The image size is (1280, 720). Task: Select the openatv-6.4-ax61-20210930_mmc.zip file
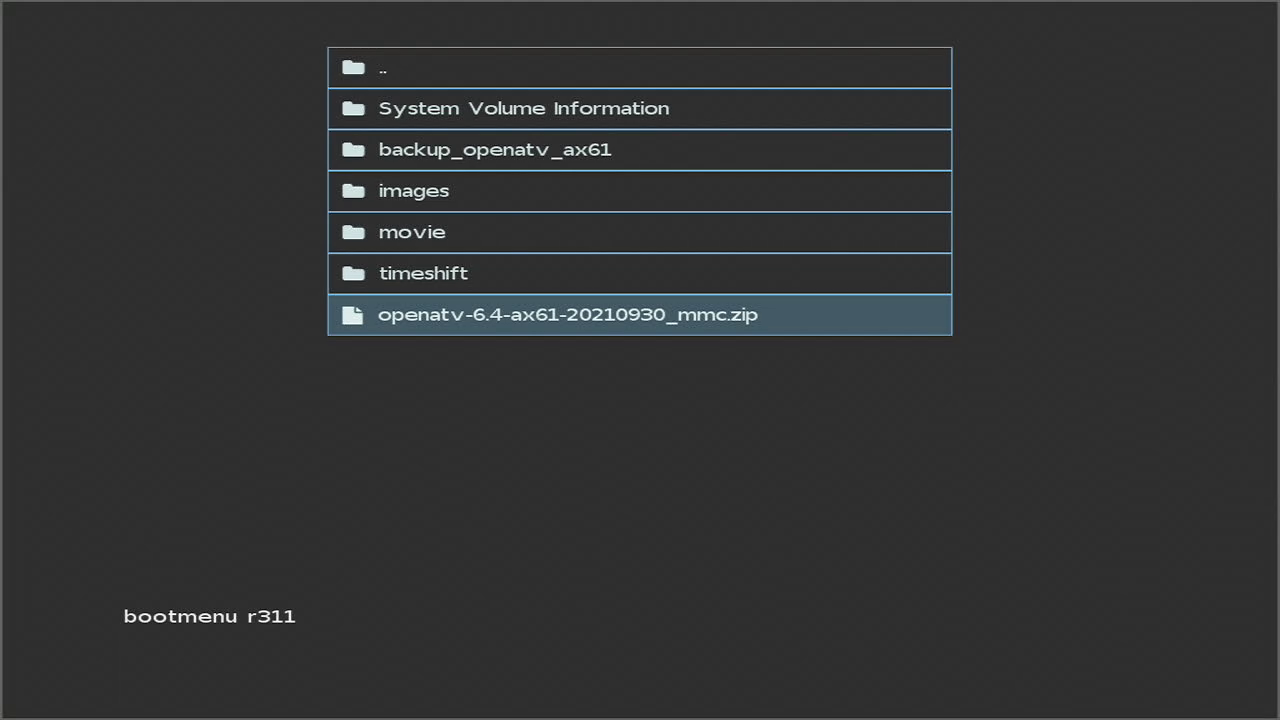567,315
